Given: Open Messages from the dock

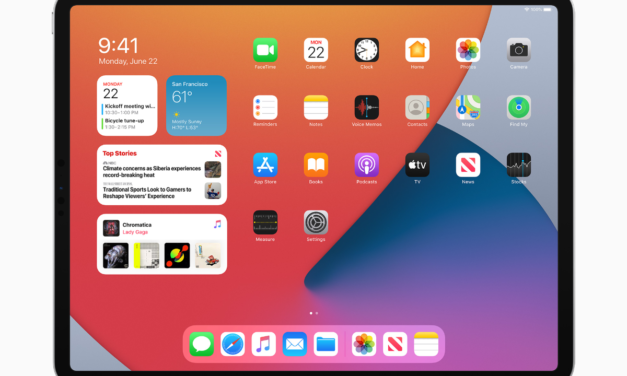Looking at the screenshot, I should pyautogui.click(x=202, y=344).
